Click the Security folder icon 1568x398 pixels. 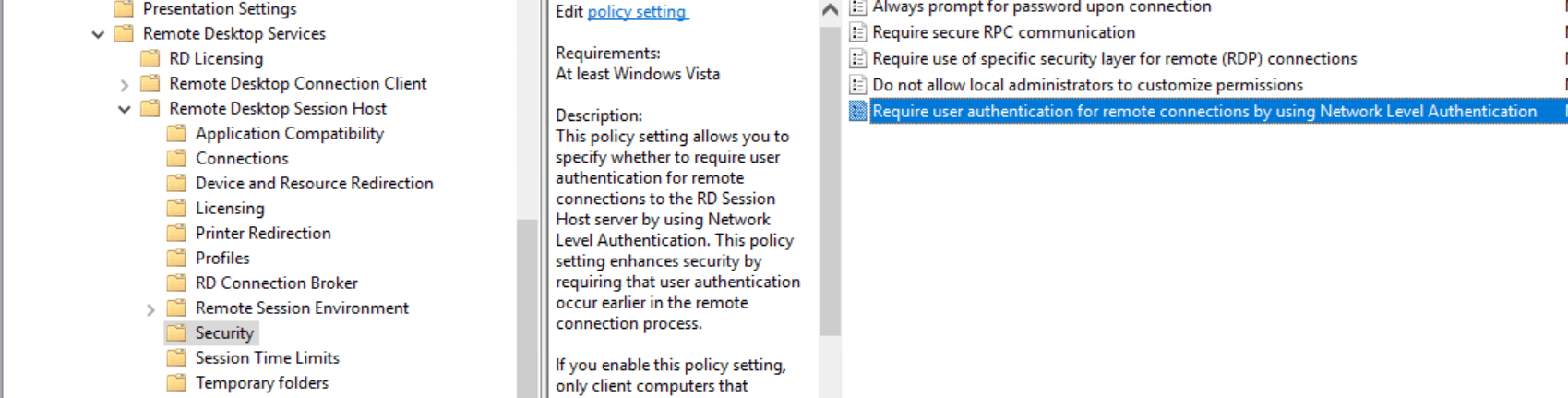(x=176, y=333)
